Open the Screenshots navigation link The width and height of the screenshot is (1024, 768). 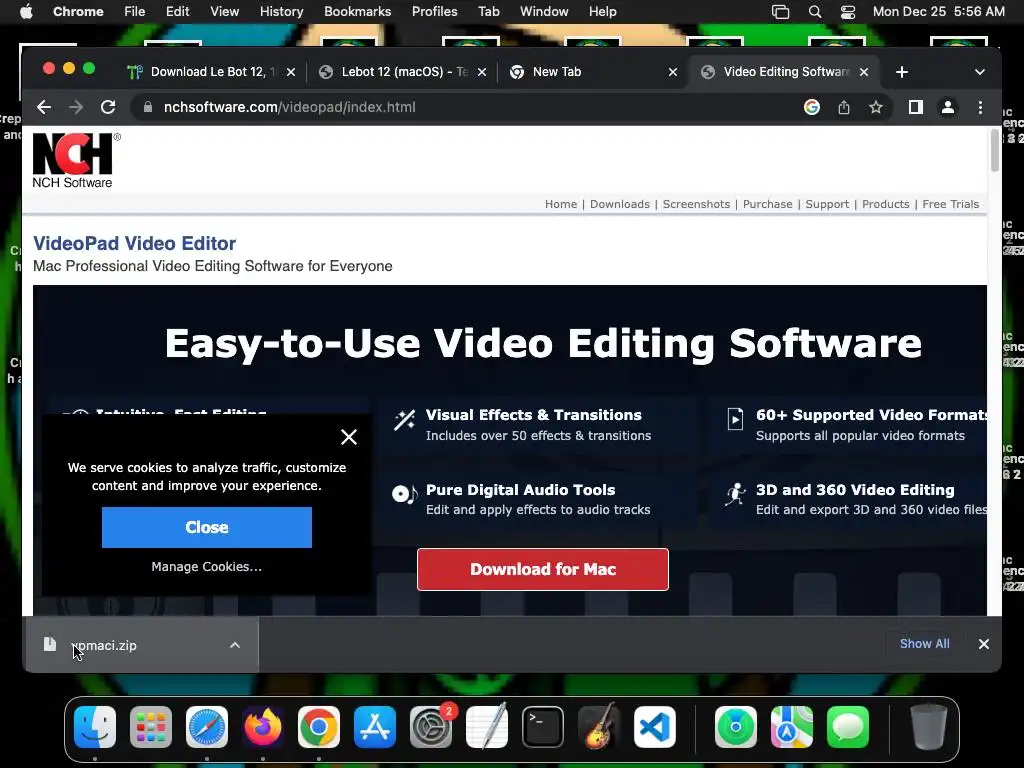click(x=696, y=204)
